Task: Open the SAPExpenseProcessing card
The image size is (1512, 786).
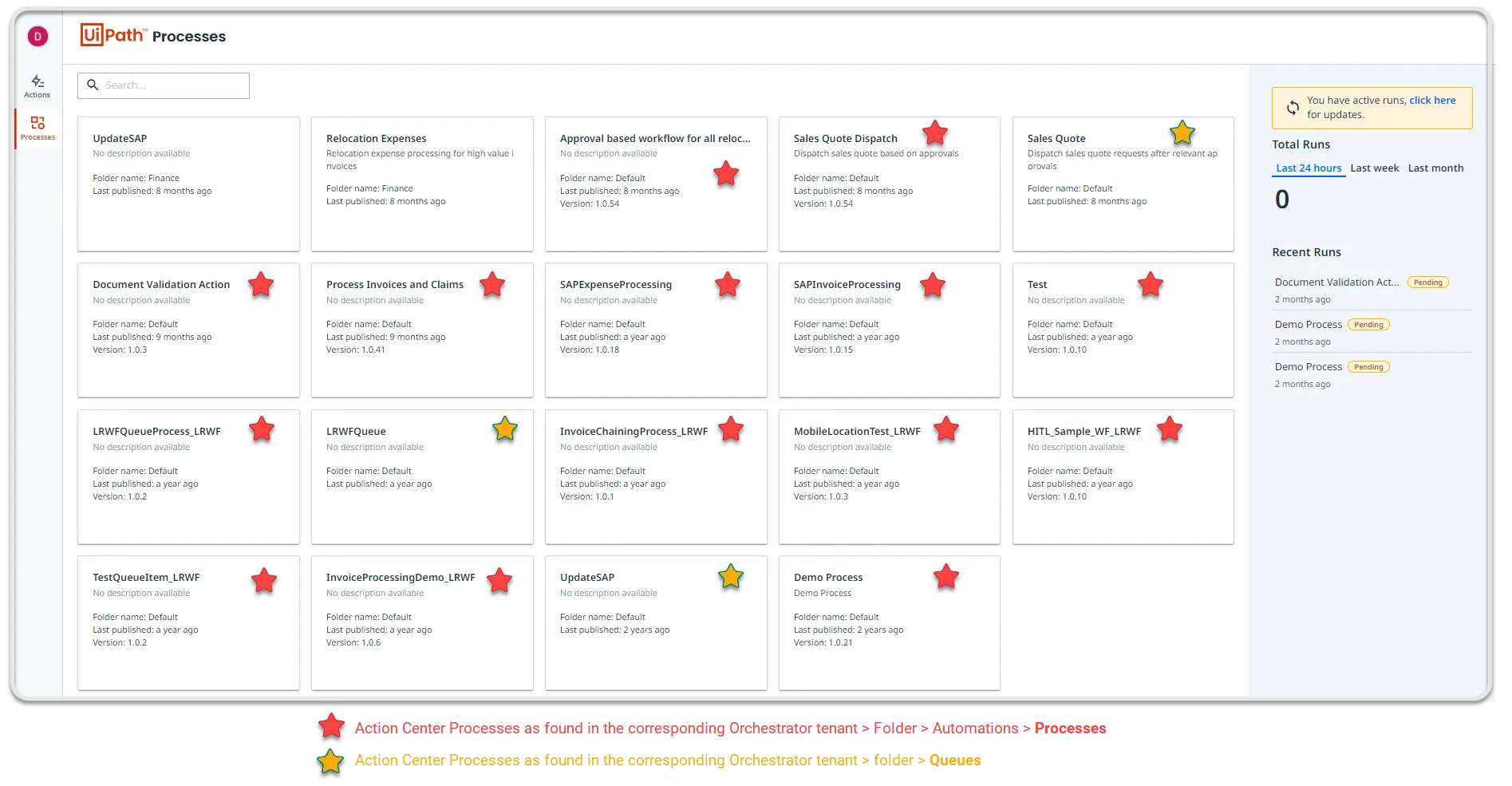Action: pos(656,330)
